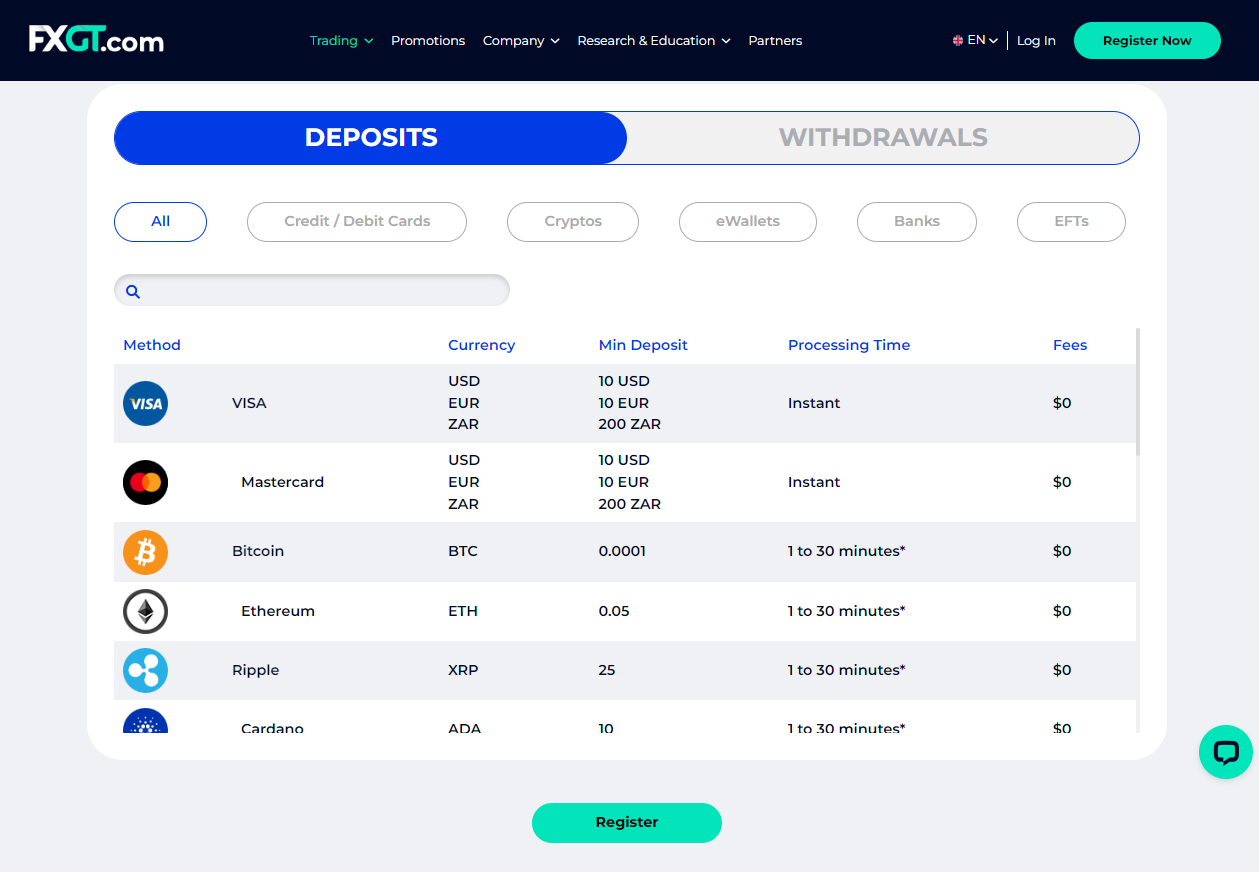Click the Register Now button
The height and width of the screenshot is (872, 1259).
tap(1147, 40)
